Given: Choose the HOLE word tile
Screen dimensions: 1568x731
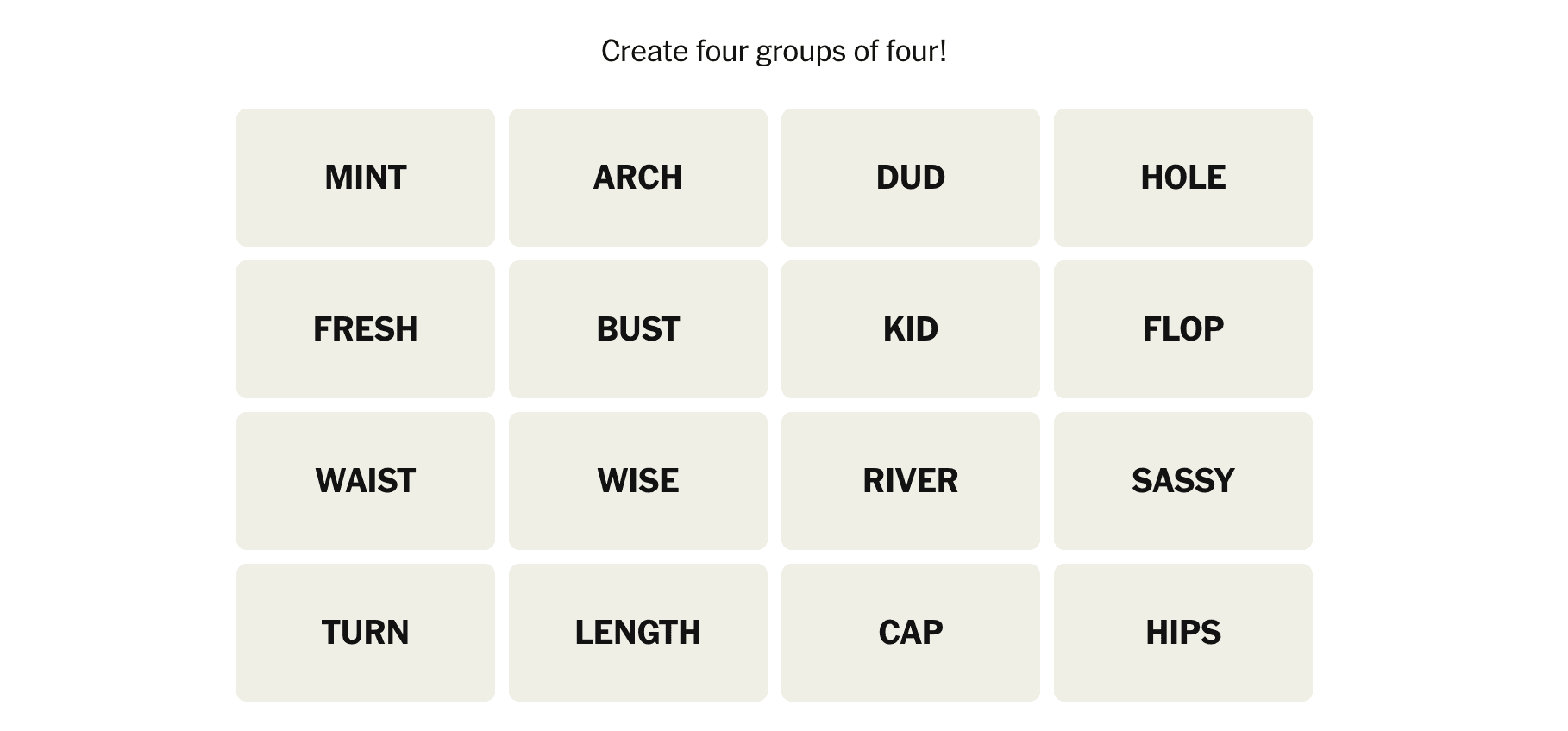Looking at the screenshot, I should click(1183, 178).
